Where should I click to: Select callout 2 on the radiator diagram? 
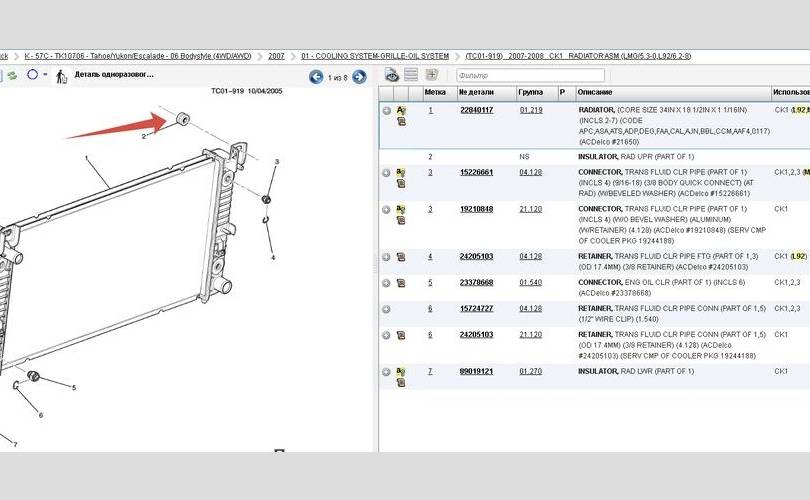[143, 135]
